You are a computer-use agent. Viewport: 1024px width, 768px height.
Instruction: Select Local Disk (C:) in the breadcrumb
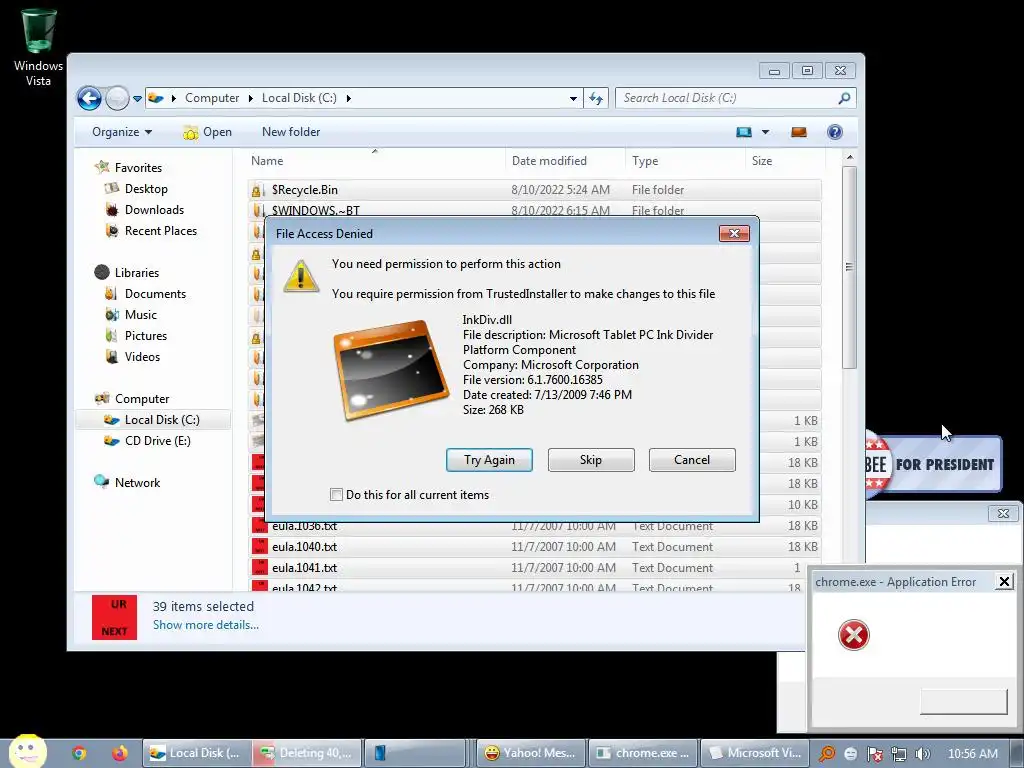pos(299,98)
